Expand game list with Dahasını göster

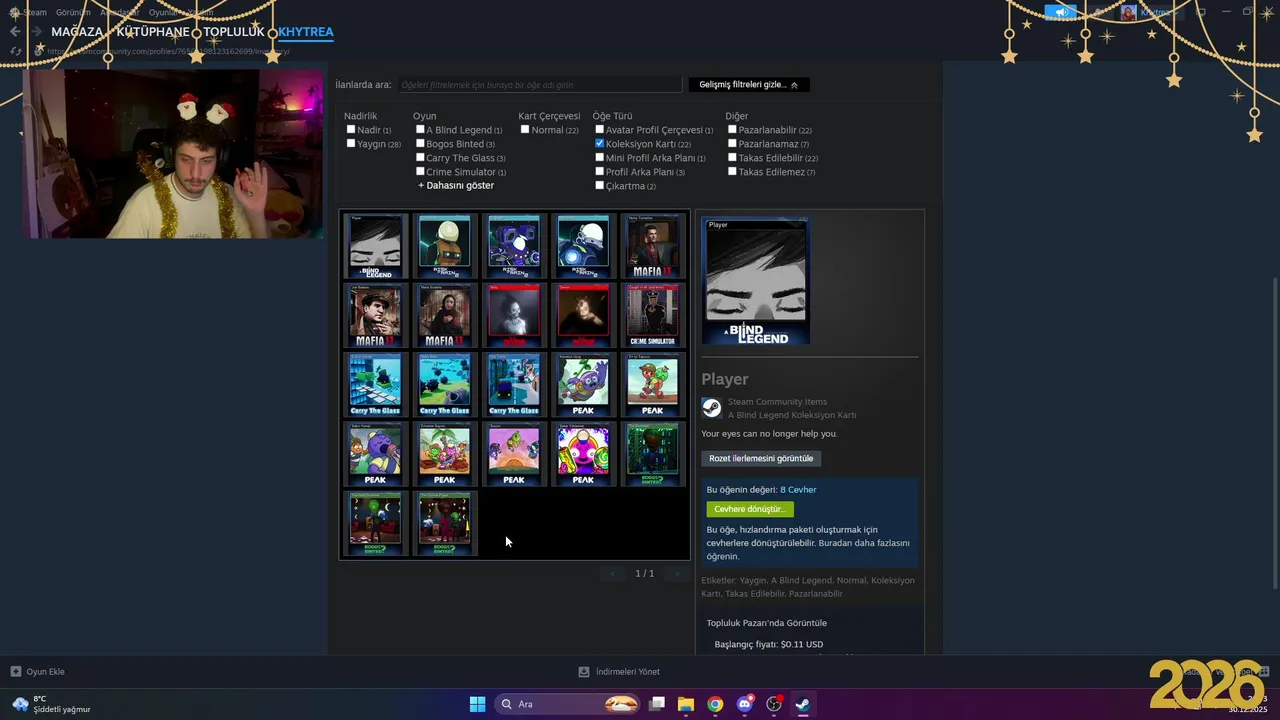tap(456, 185)
